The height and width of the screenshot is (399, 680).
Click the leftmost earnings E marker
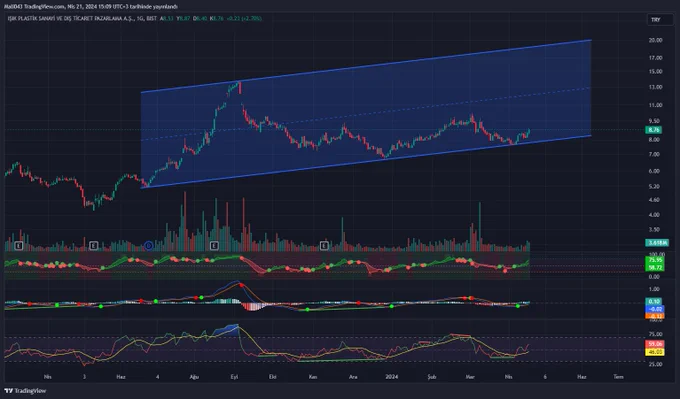(18, 246)
